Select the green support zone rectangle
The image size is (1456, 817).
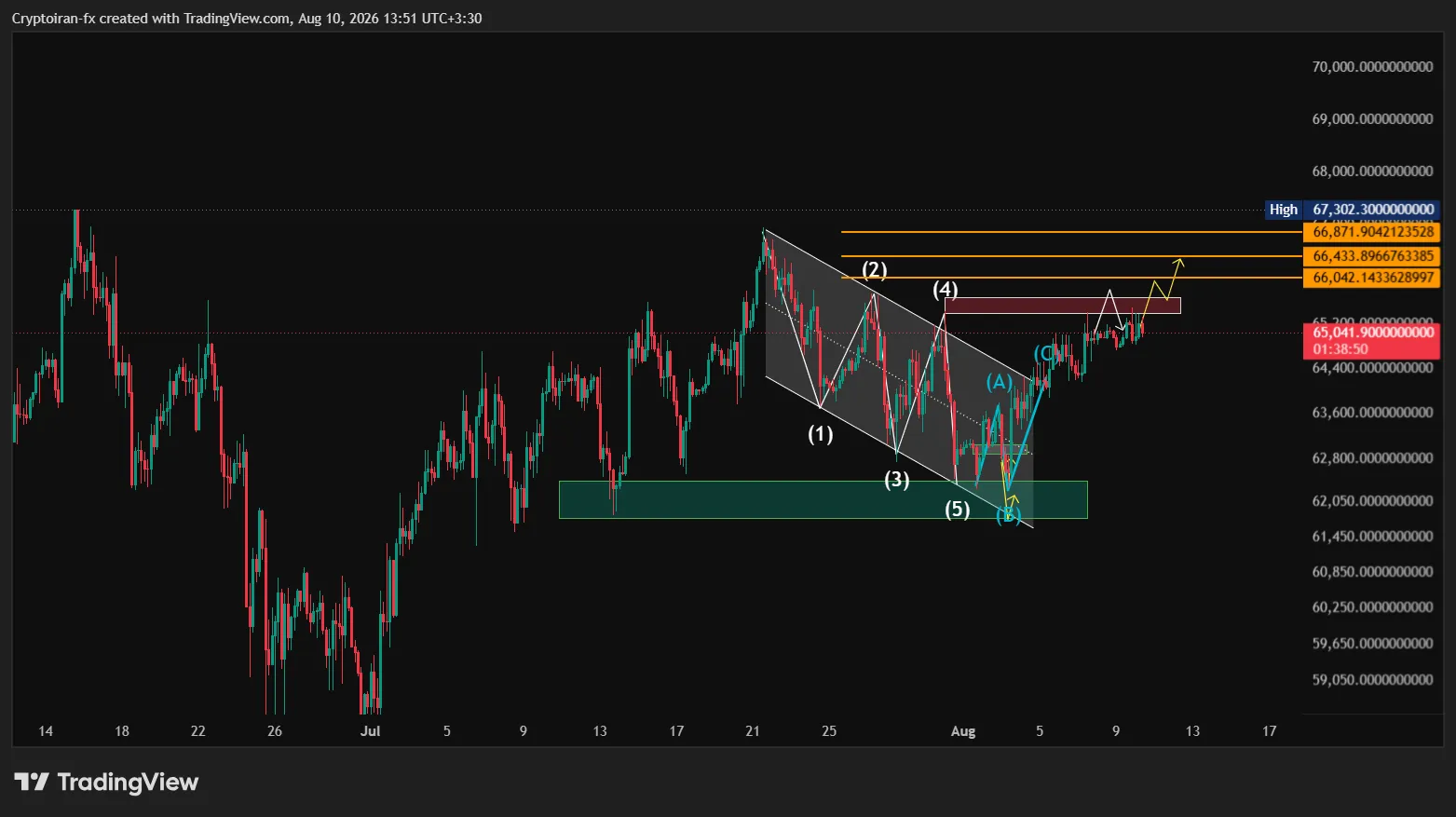click(823, 499)
